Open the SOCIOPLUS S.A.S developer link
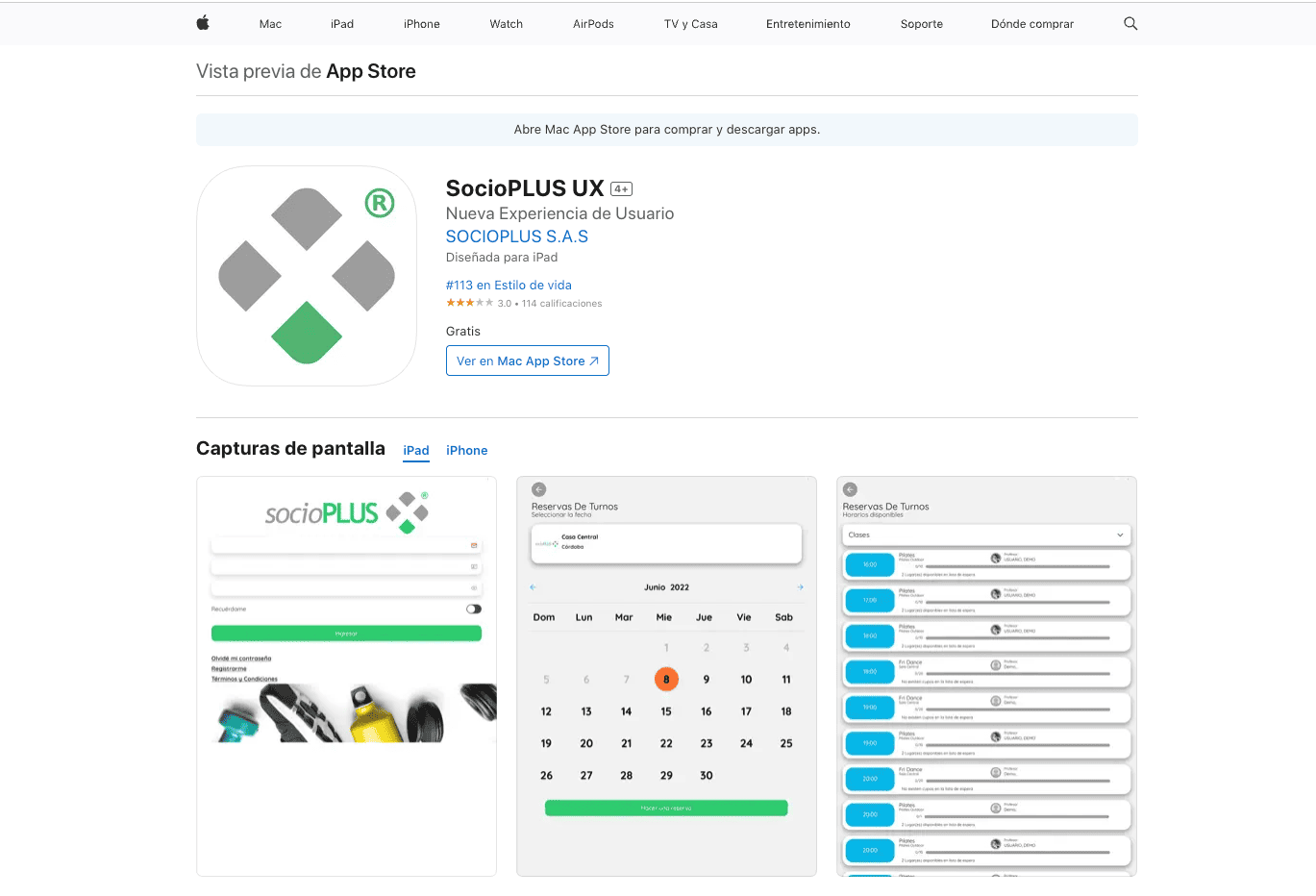Viewport: 1316px width, 896px height. pyautogui.click(x=516, y=236)
